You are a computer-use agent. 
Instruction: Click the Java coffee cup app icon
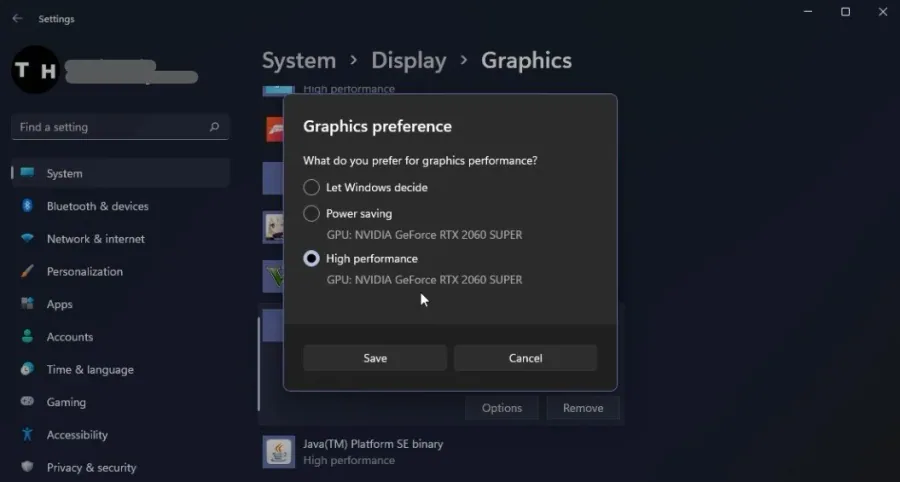tap(279, 452)
